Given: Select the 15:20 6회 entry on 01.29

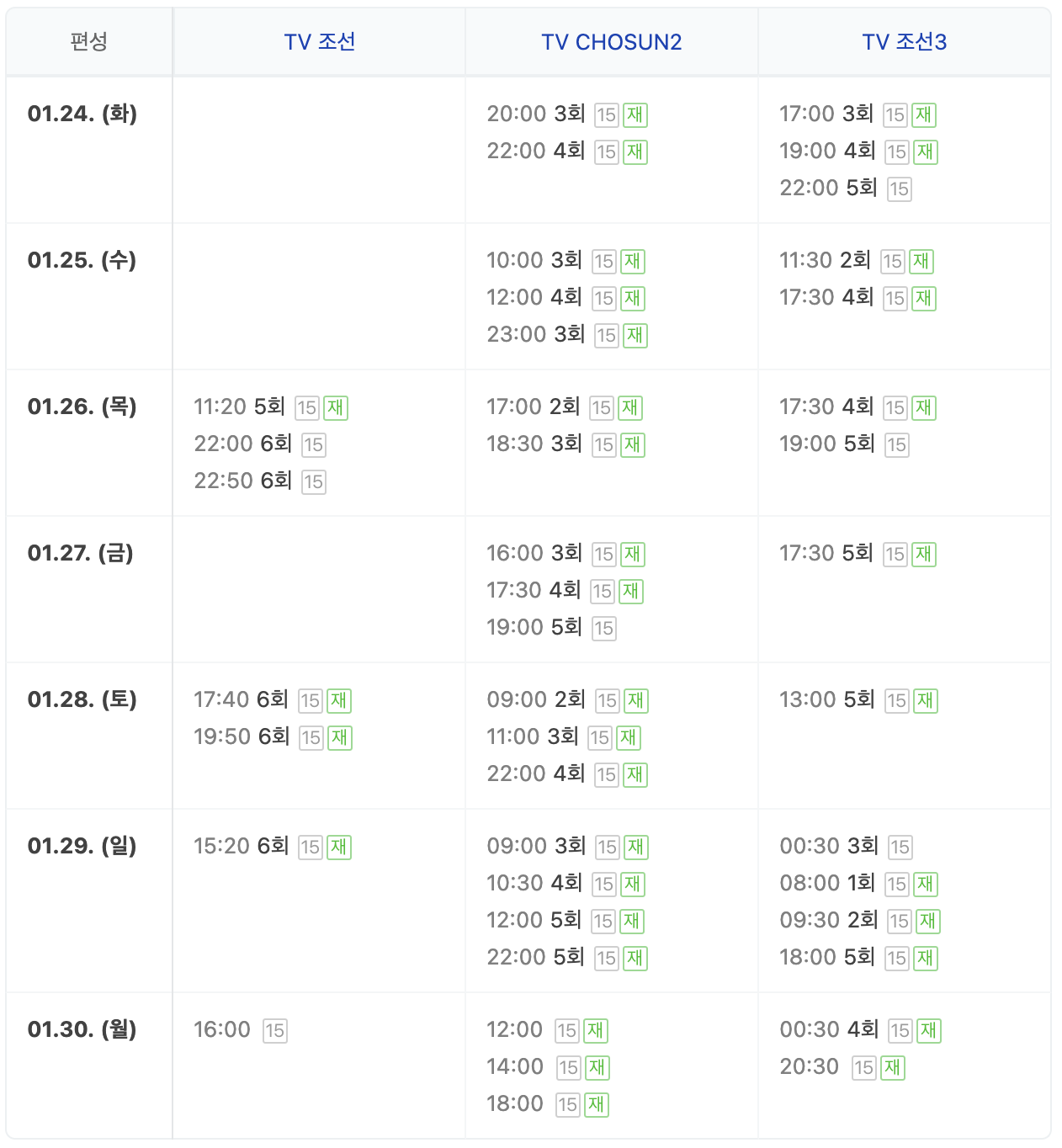Looking at the screenshot, I should click(241, 846).
